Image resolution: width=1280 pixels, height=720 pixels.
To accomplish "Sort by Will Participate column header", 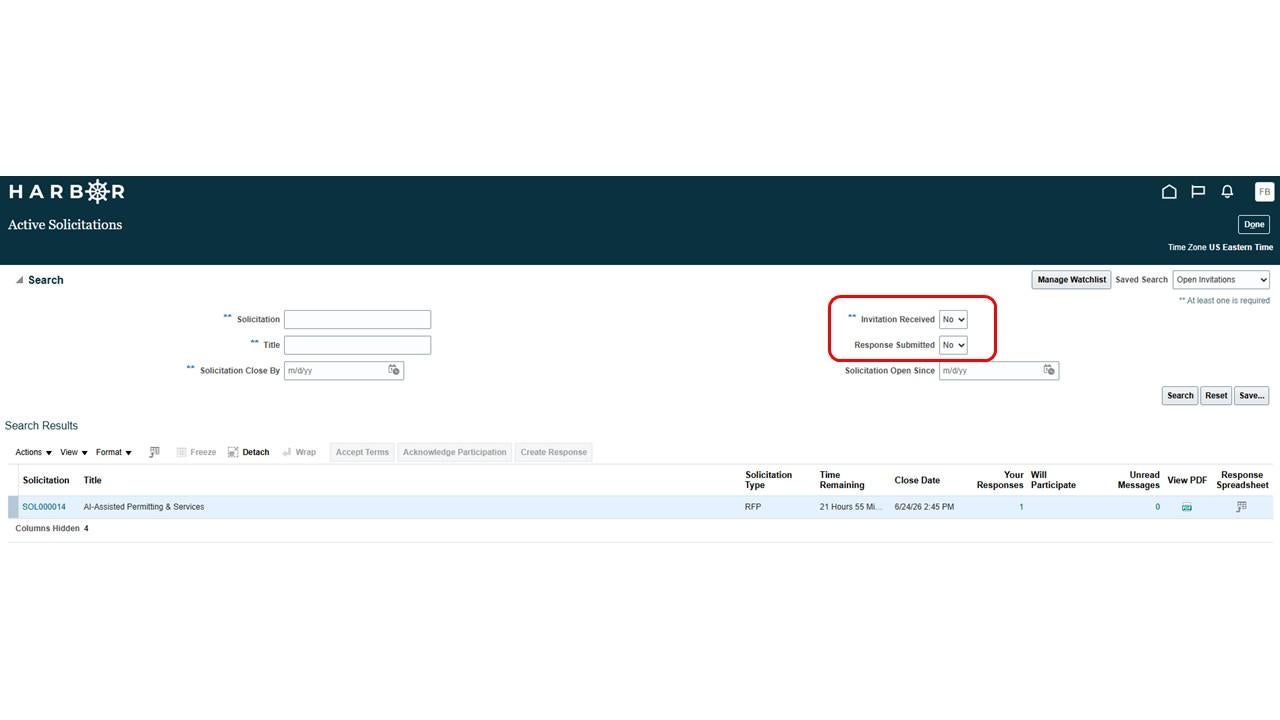I will [1053, 480].
